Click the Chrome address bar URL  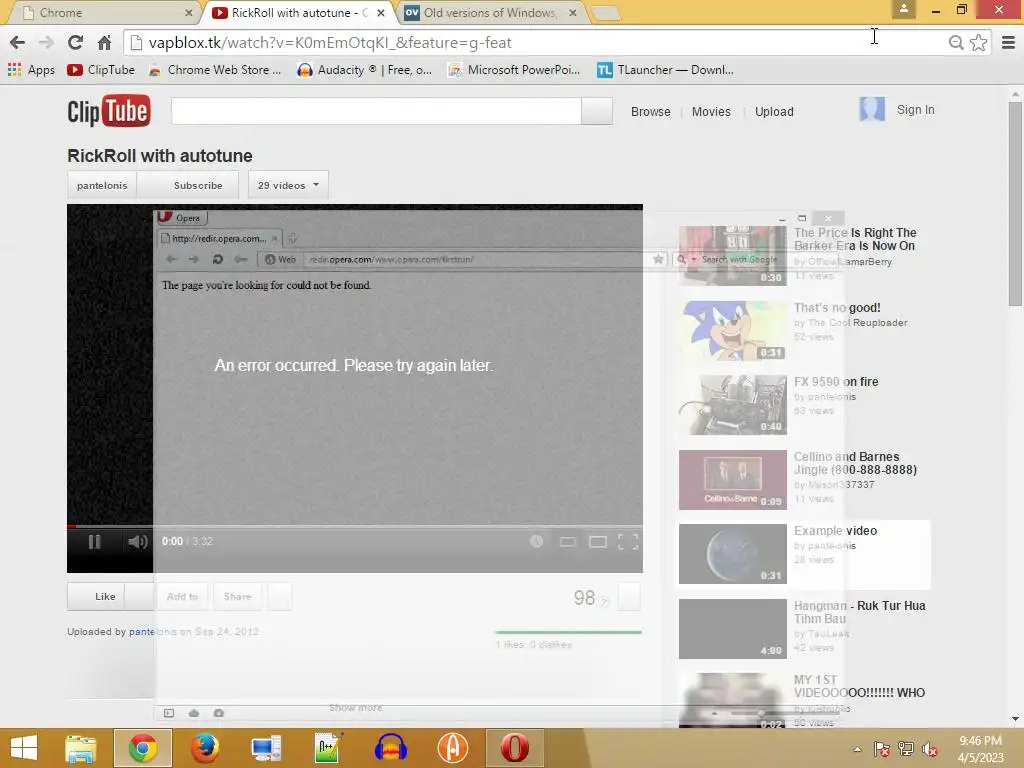(x=330, y=42)
